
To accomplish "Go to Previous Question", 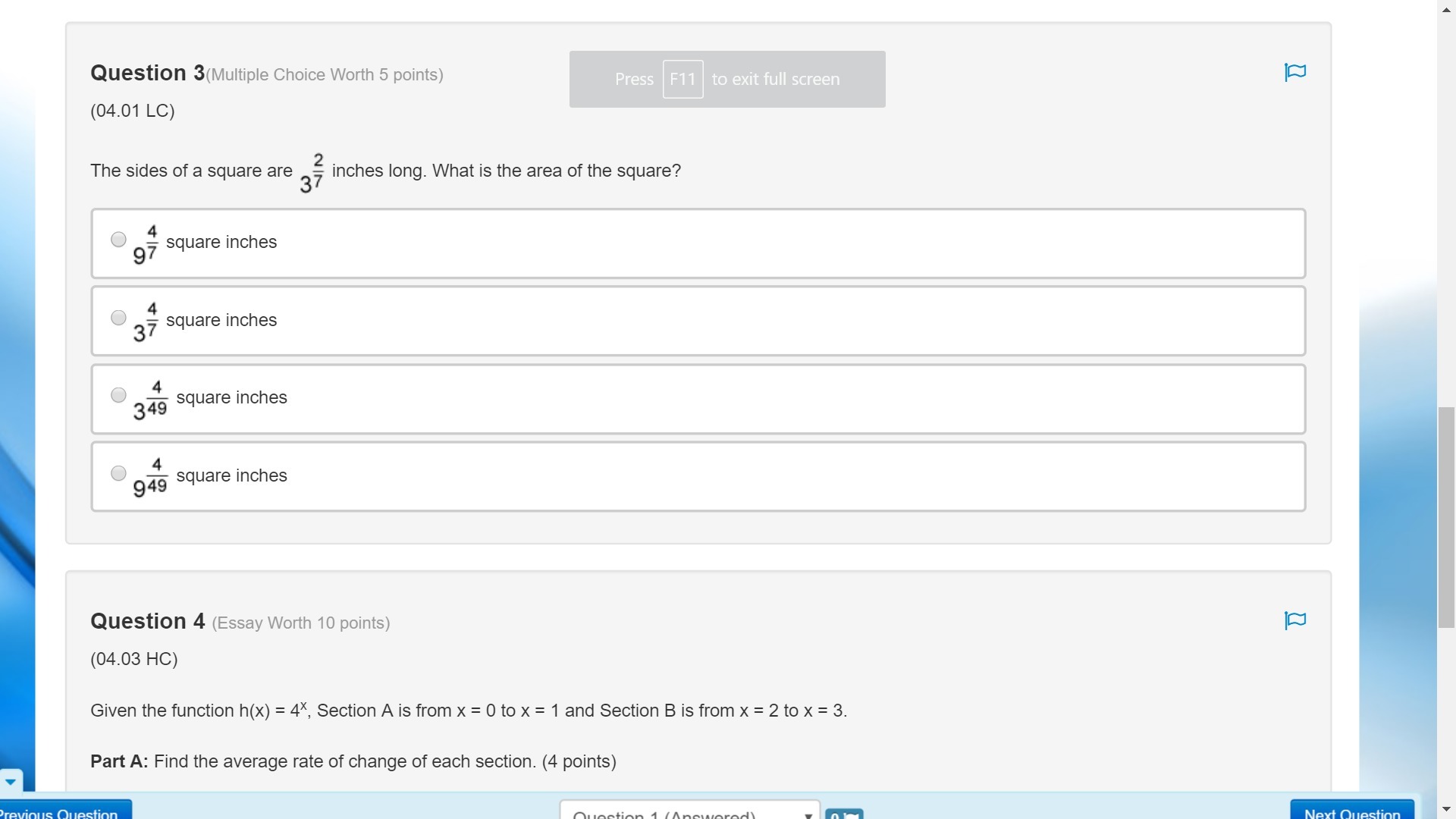I will point(64,810).
